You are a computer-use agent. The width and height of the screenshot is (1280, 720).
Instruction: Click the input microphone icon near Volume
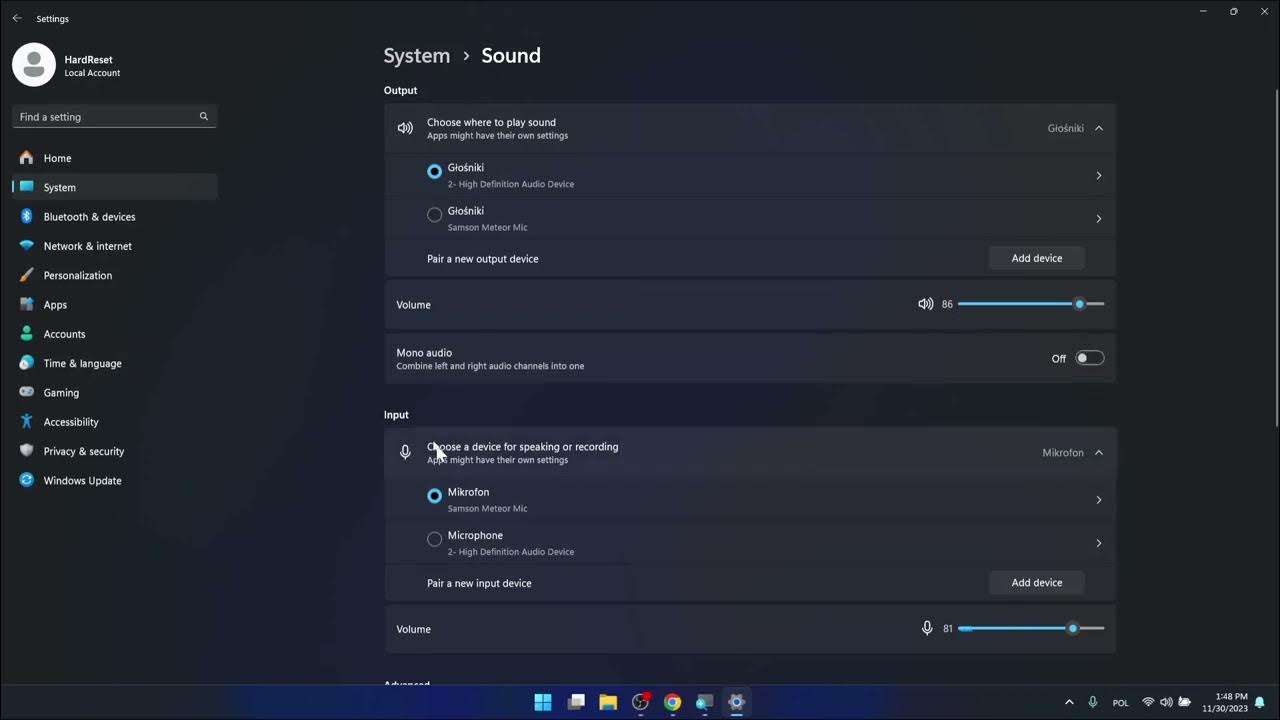click(926, 628)
